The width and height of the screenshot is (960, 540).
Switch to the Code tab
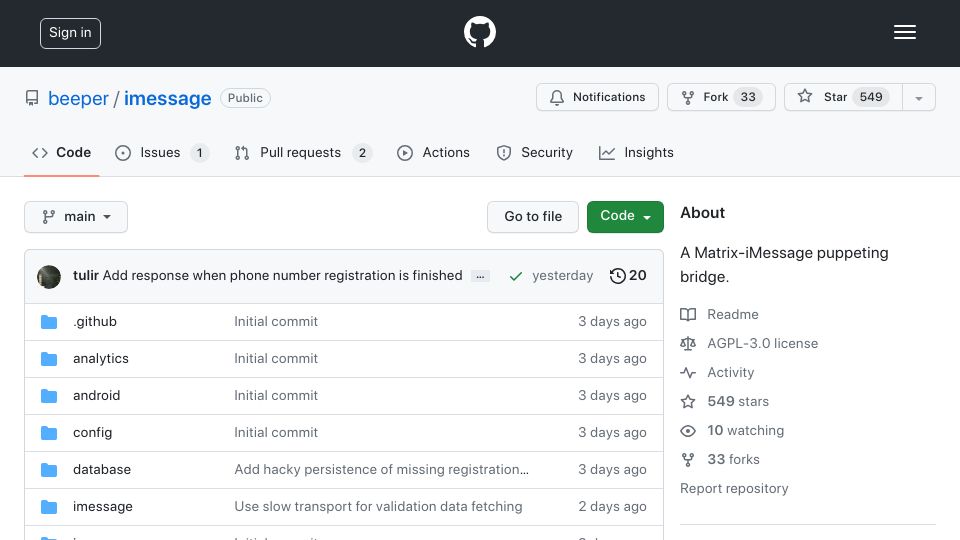tap(61, 152)
